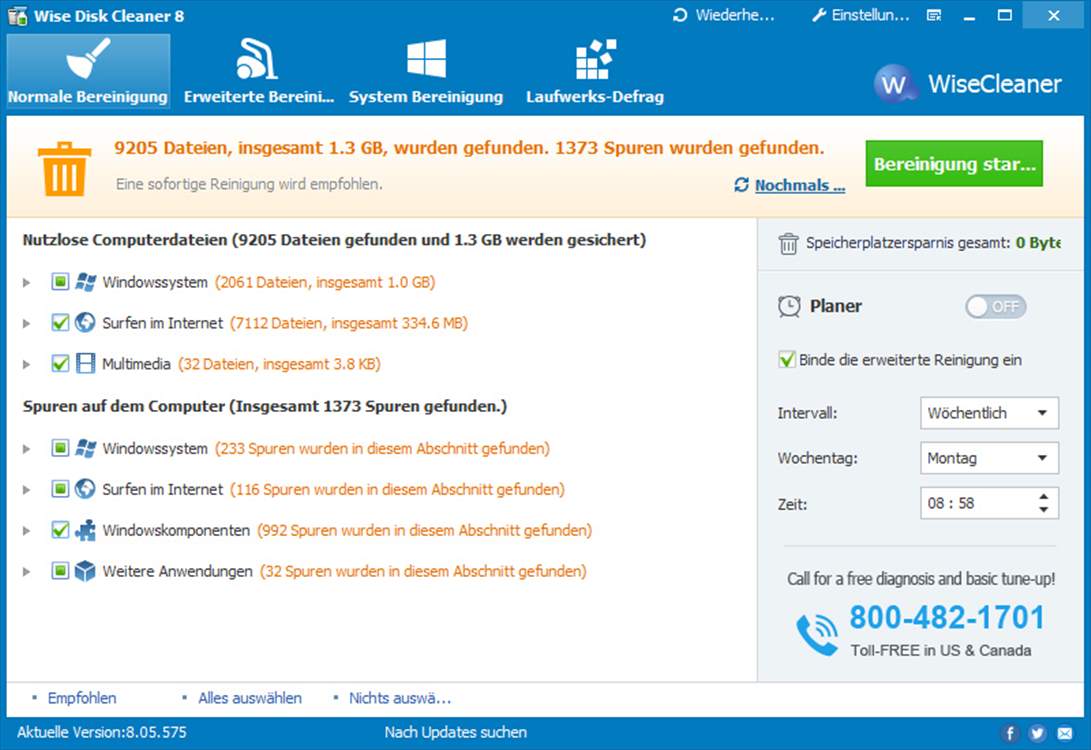Viewport: 1091px width, 750px height.
Task: Click the film strip icon beside Multimedia
Action: click(x=85, y=363)
